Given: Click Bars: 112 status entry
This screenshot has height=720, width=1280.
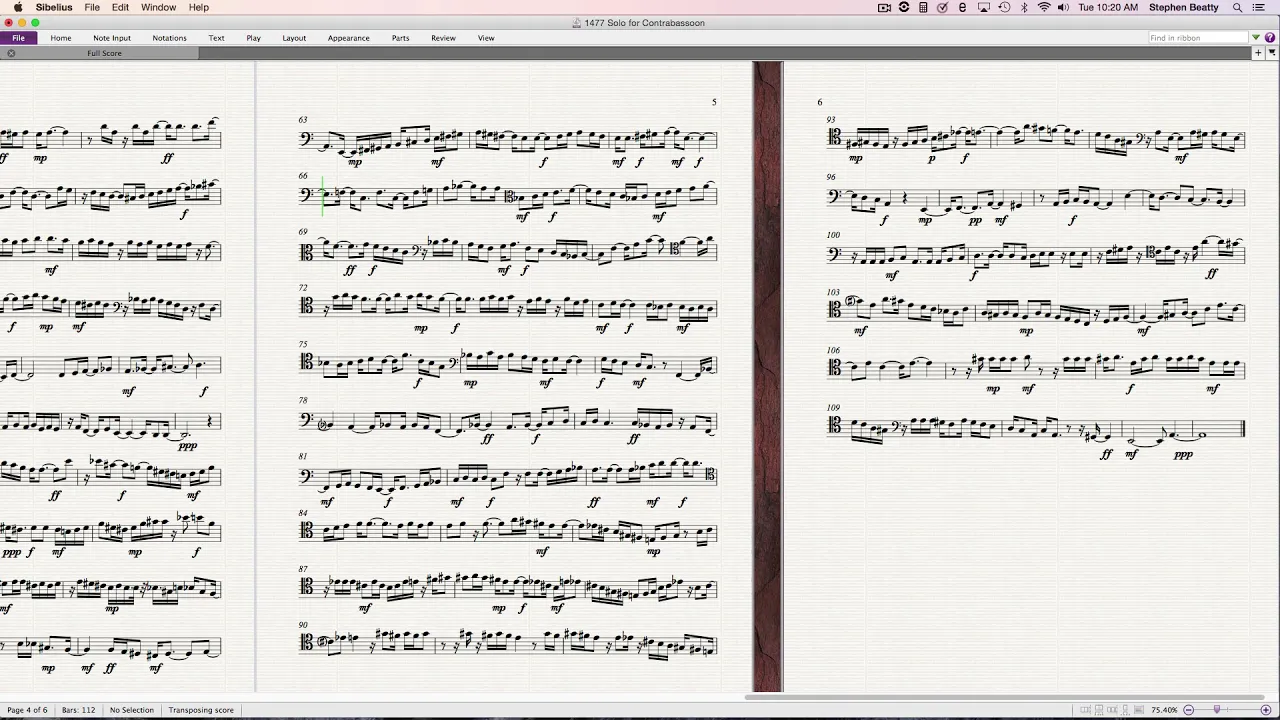Looking at the screenshot, I should click(x=78, y=710).
